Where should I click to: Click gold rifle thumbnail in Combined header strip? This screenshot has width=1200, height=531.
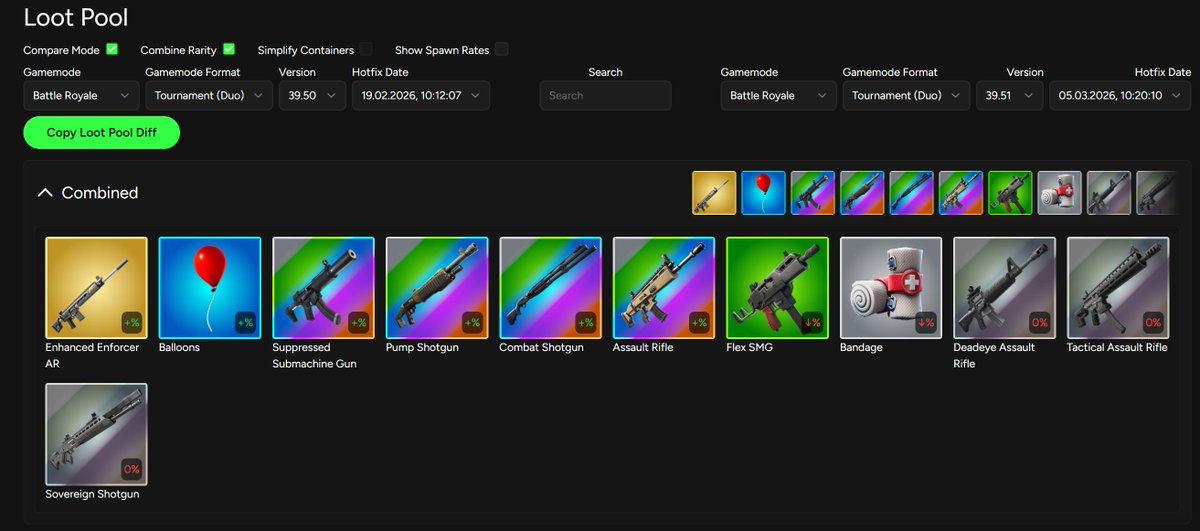[714, 192]
